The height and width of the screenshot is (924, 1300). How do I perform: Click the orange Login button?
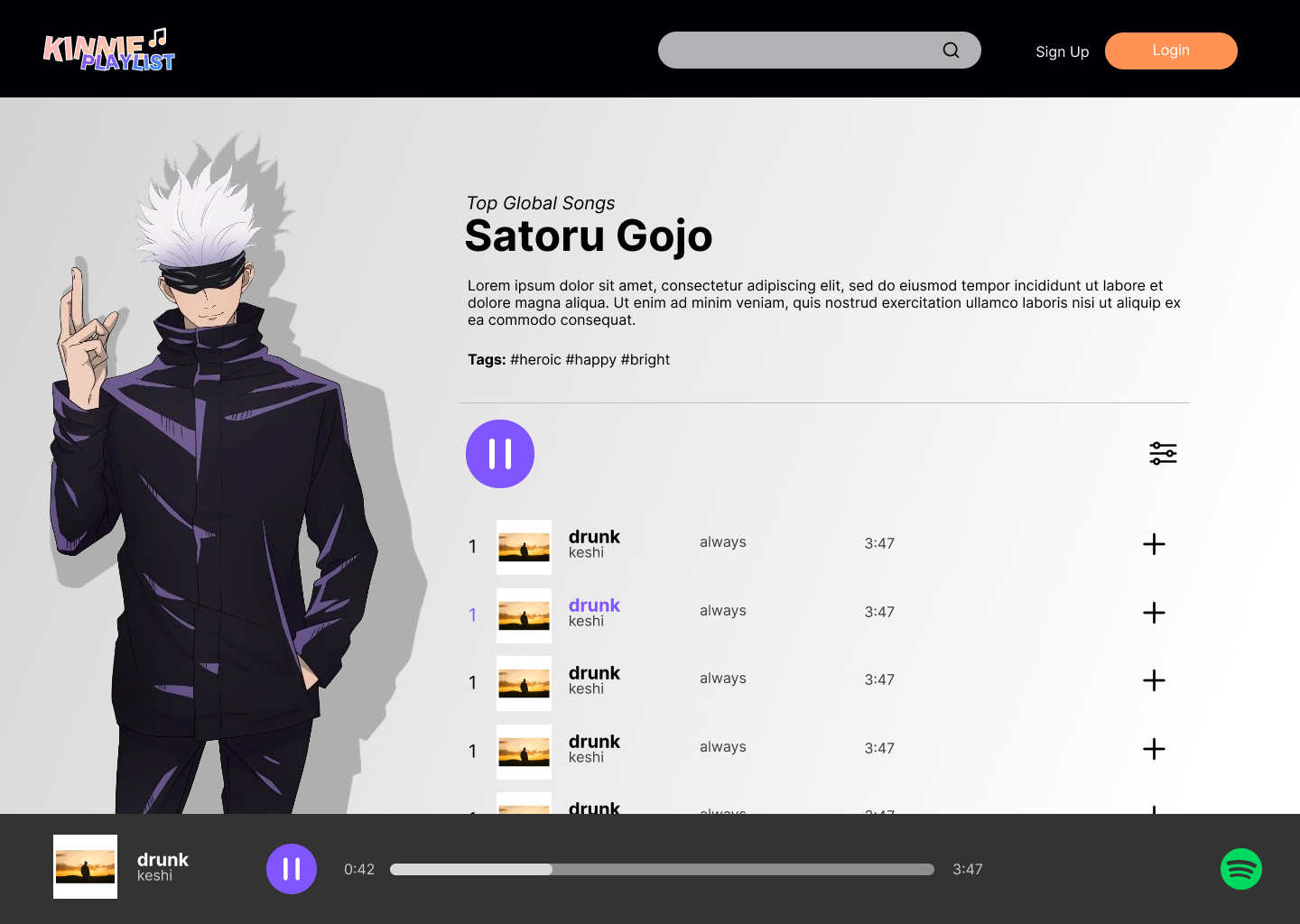(x=1171, y=51)
